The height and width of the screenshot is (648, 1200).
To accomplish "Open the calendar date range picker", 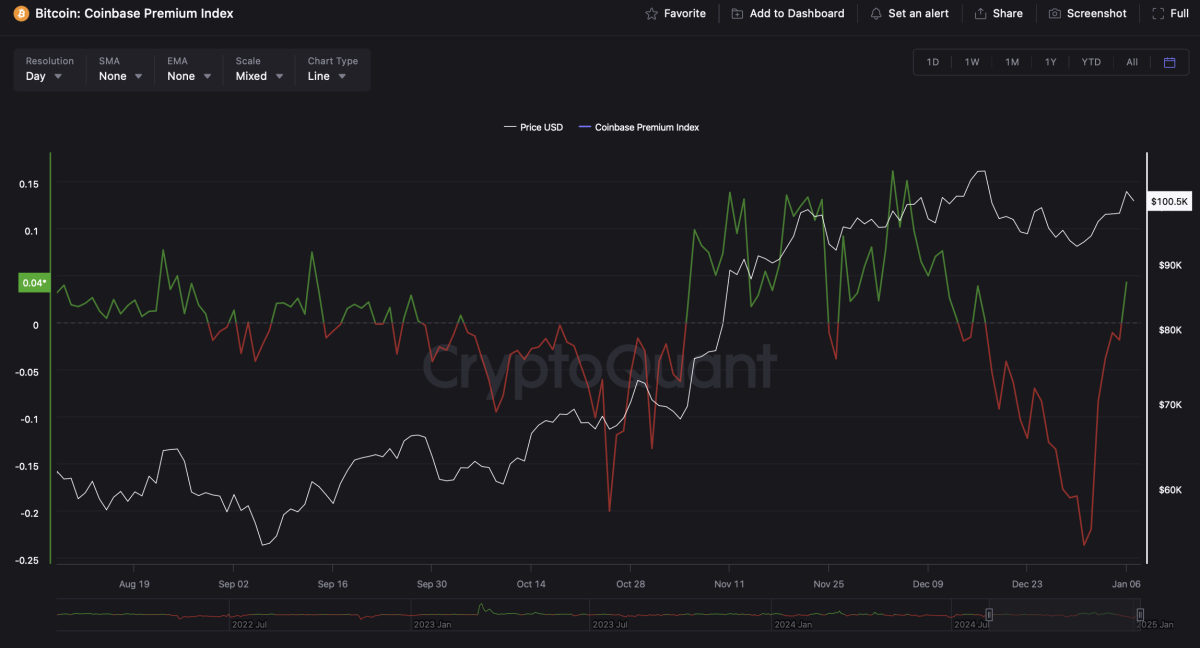I will (1169, 62).
